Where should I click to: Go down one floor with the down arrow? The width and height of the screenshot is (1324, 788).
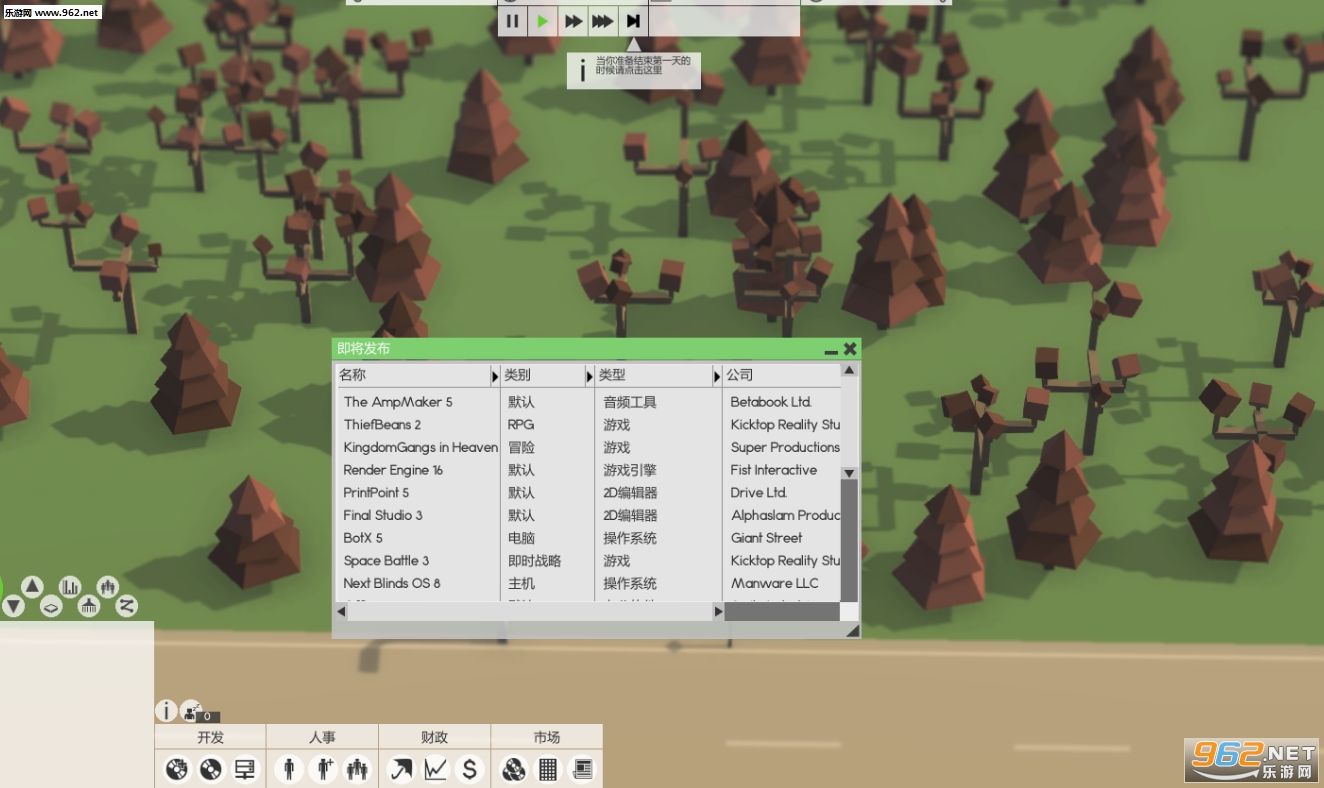(x=12, y=606)
